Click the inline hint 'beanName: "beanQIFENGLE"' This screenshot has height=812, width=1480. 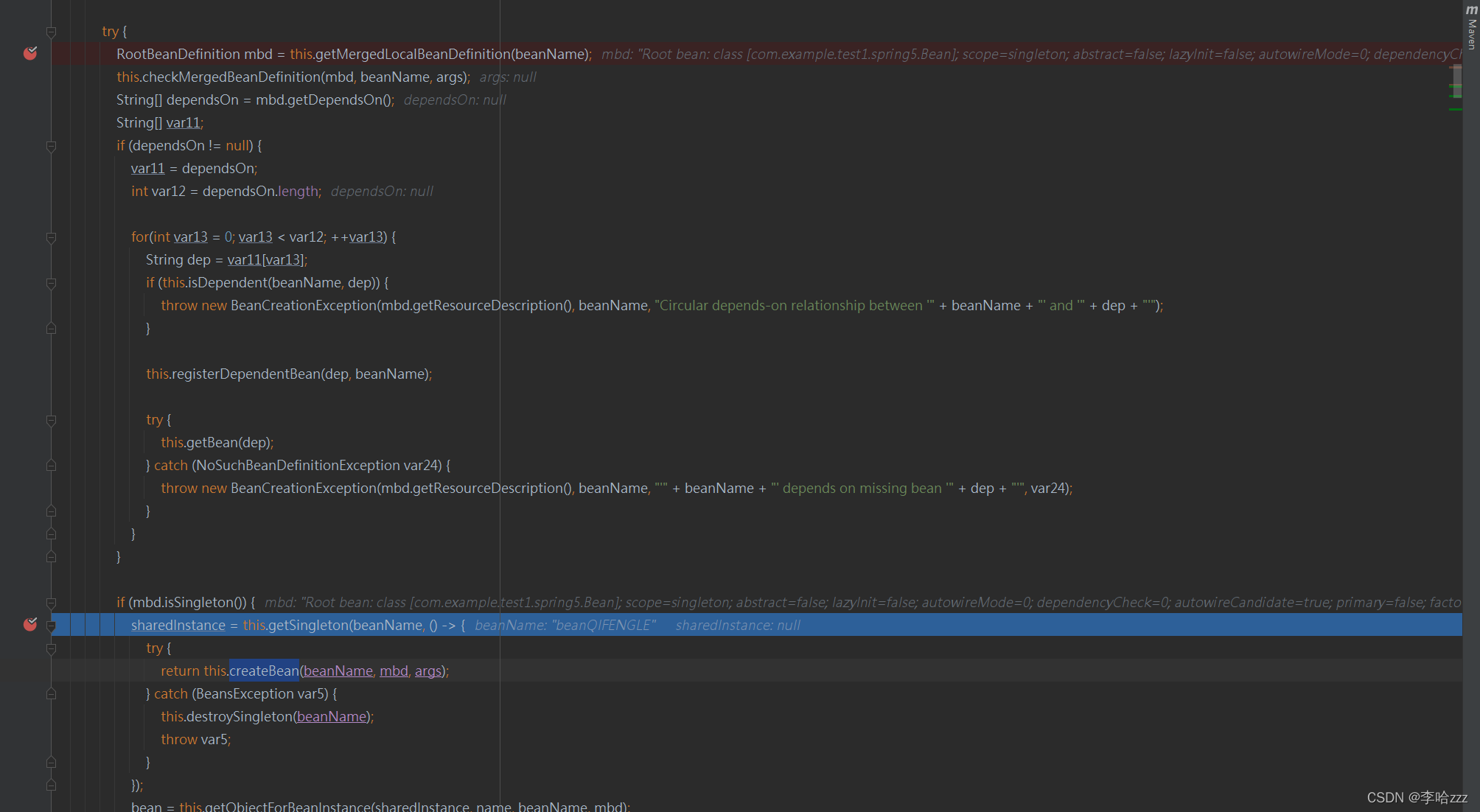(565, 625)
